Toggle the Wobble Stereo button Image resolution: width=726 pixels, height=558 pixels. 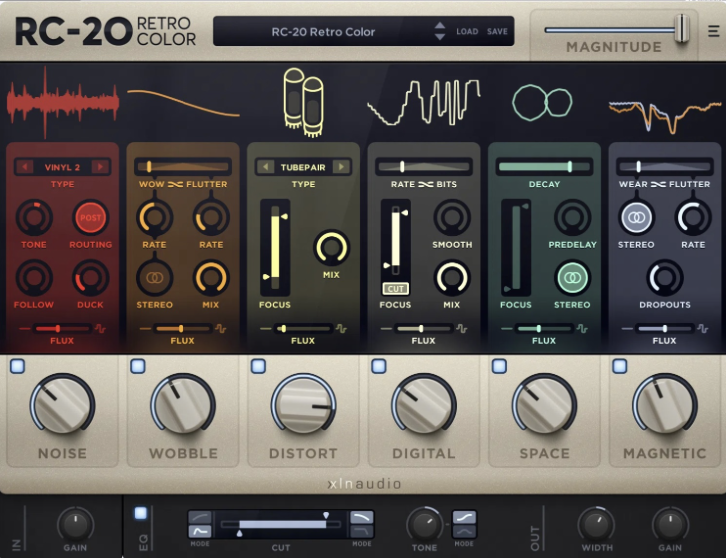coord(155,278)
